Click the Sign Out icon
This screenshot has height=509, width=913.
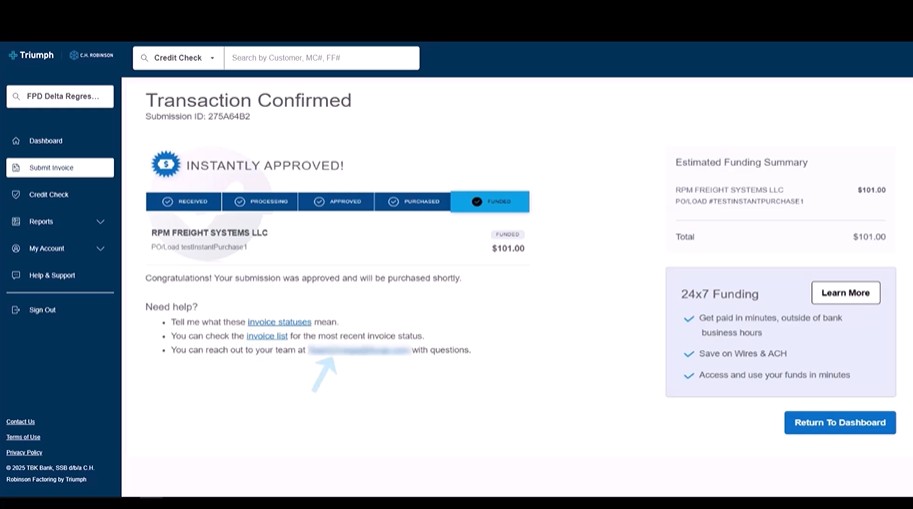click(x=16, y=310)
